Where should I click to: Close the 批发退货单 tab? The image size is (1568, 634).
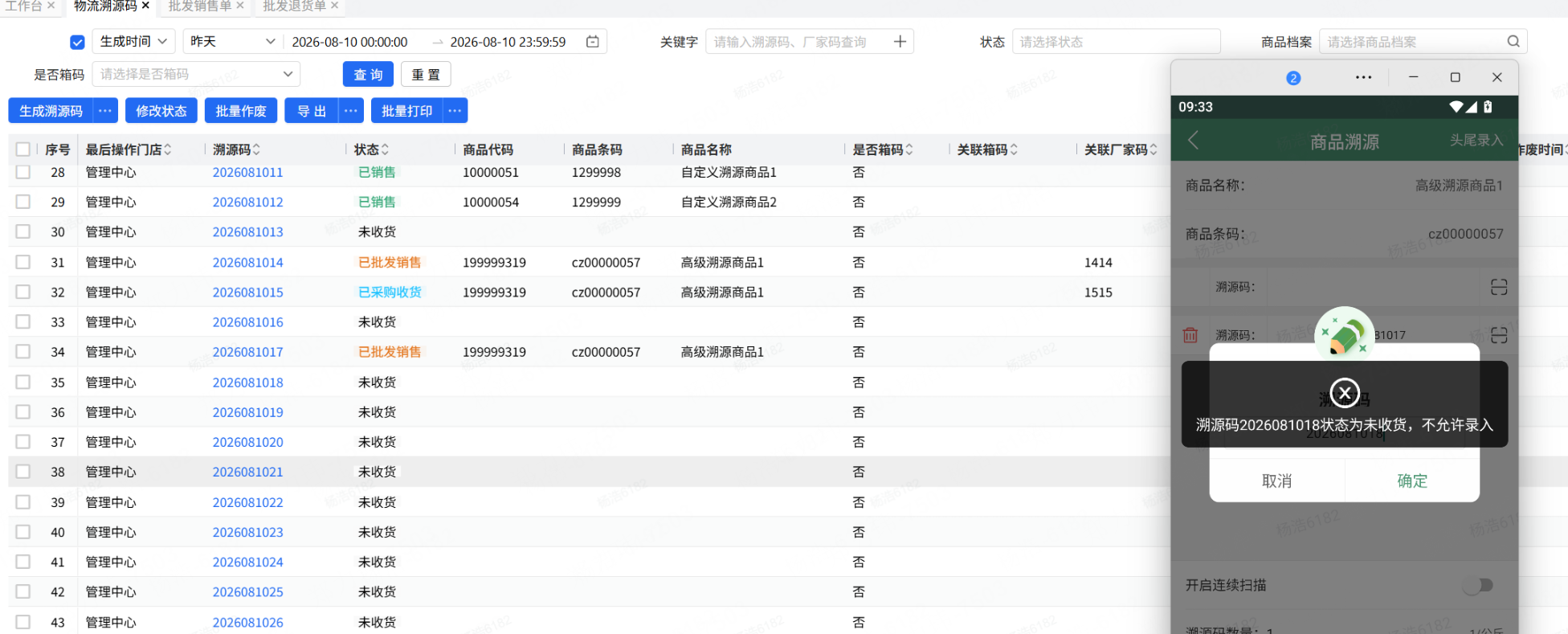click(x=335, y=6)
